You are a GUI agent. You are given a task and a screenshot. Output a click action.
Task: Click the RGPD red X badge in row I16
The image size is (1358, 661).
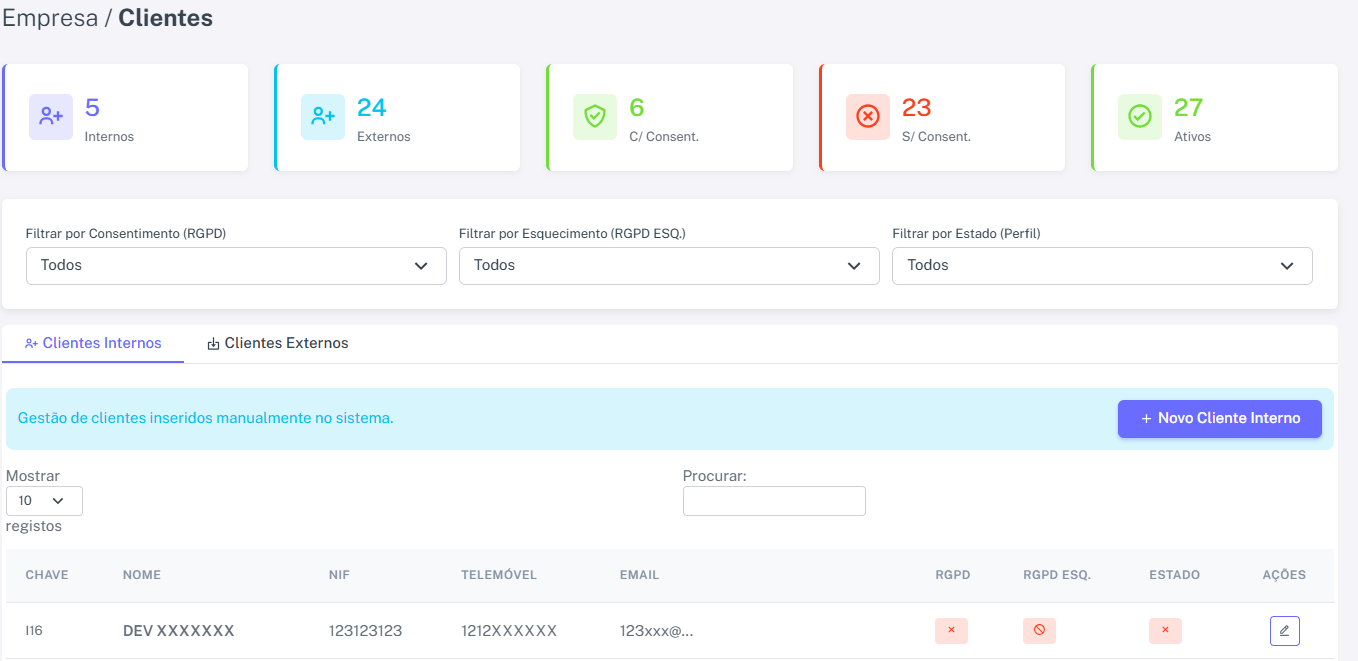[951, 631]
